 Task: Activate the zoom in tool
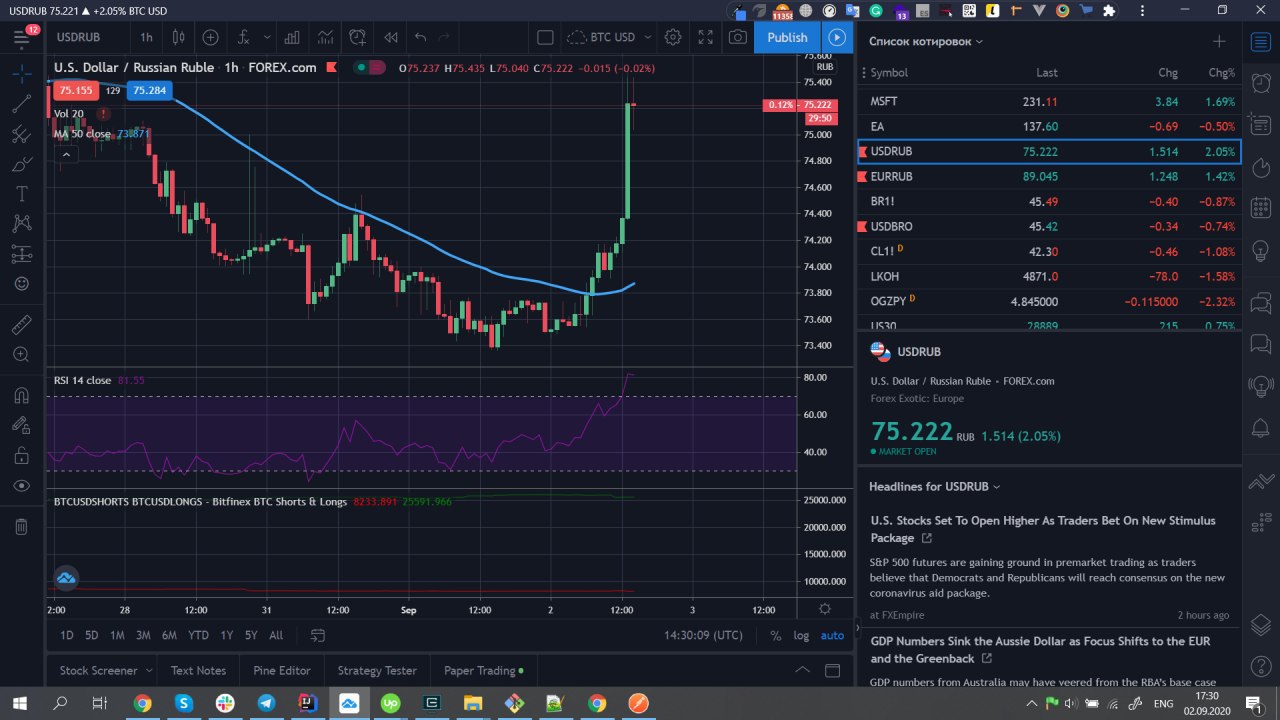[21, 354]
